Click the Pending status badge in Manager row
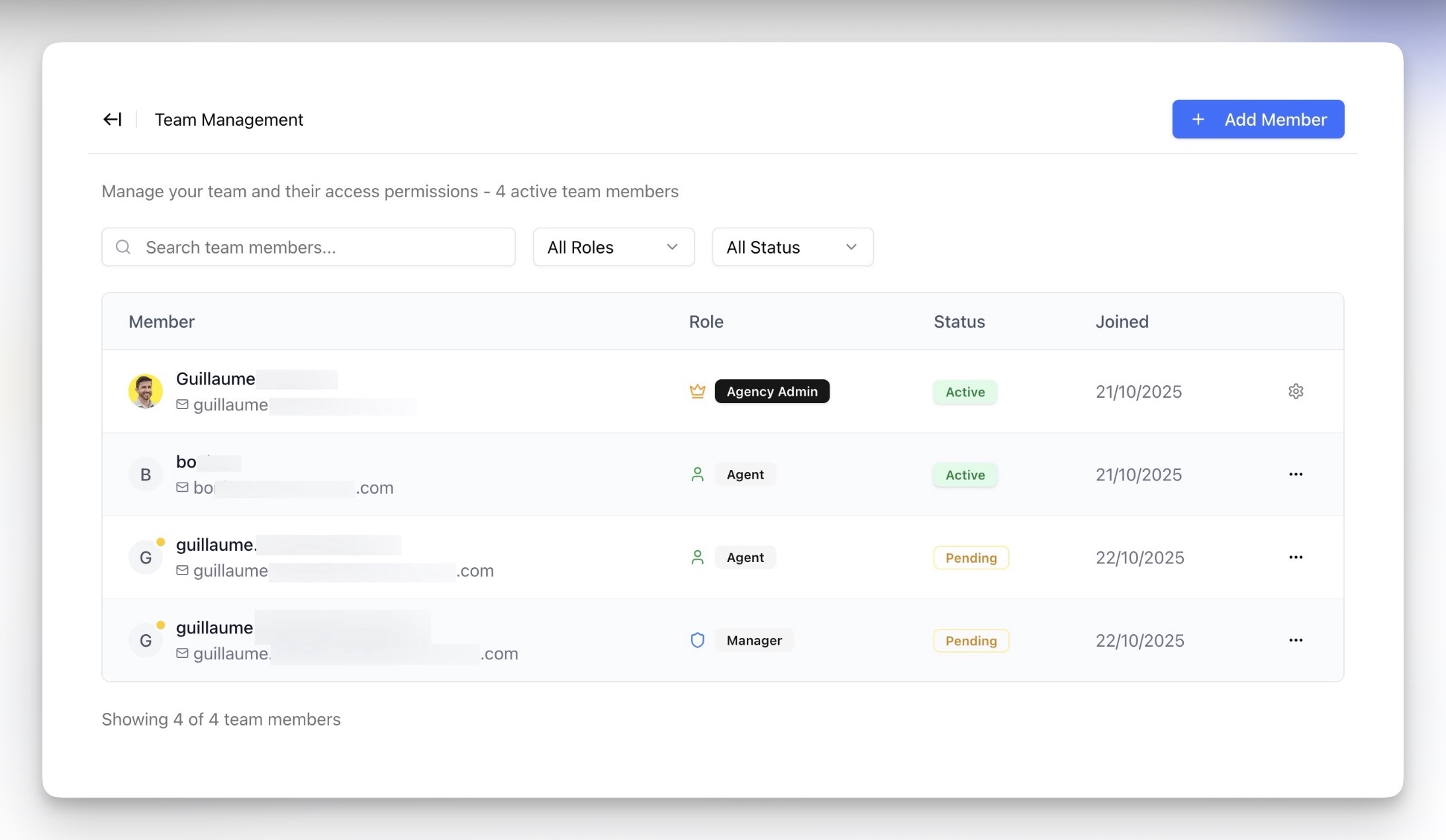The width and height of the screenshot is (1446, 840). (x=971, y=640)
